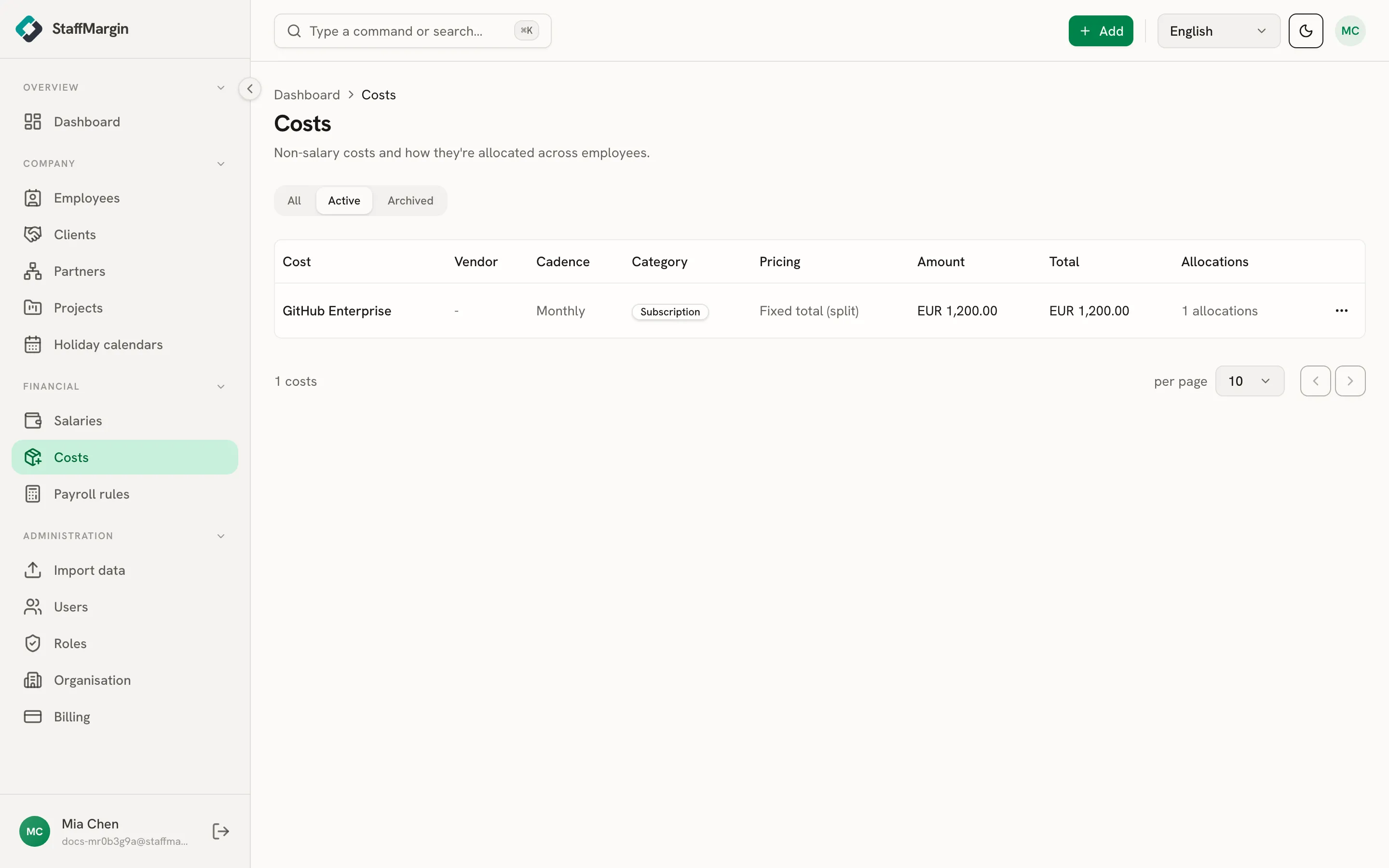The height and width of the screenshot is (868, 1389).
Task: Open the Partners section icon
Action: [33, 271]
